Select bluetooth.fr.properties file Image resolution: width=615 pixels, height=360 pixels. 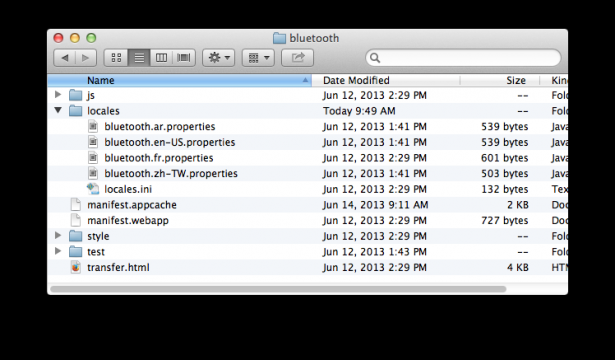(x=308, y=158)
